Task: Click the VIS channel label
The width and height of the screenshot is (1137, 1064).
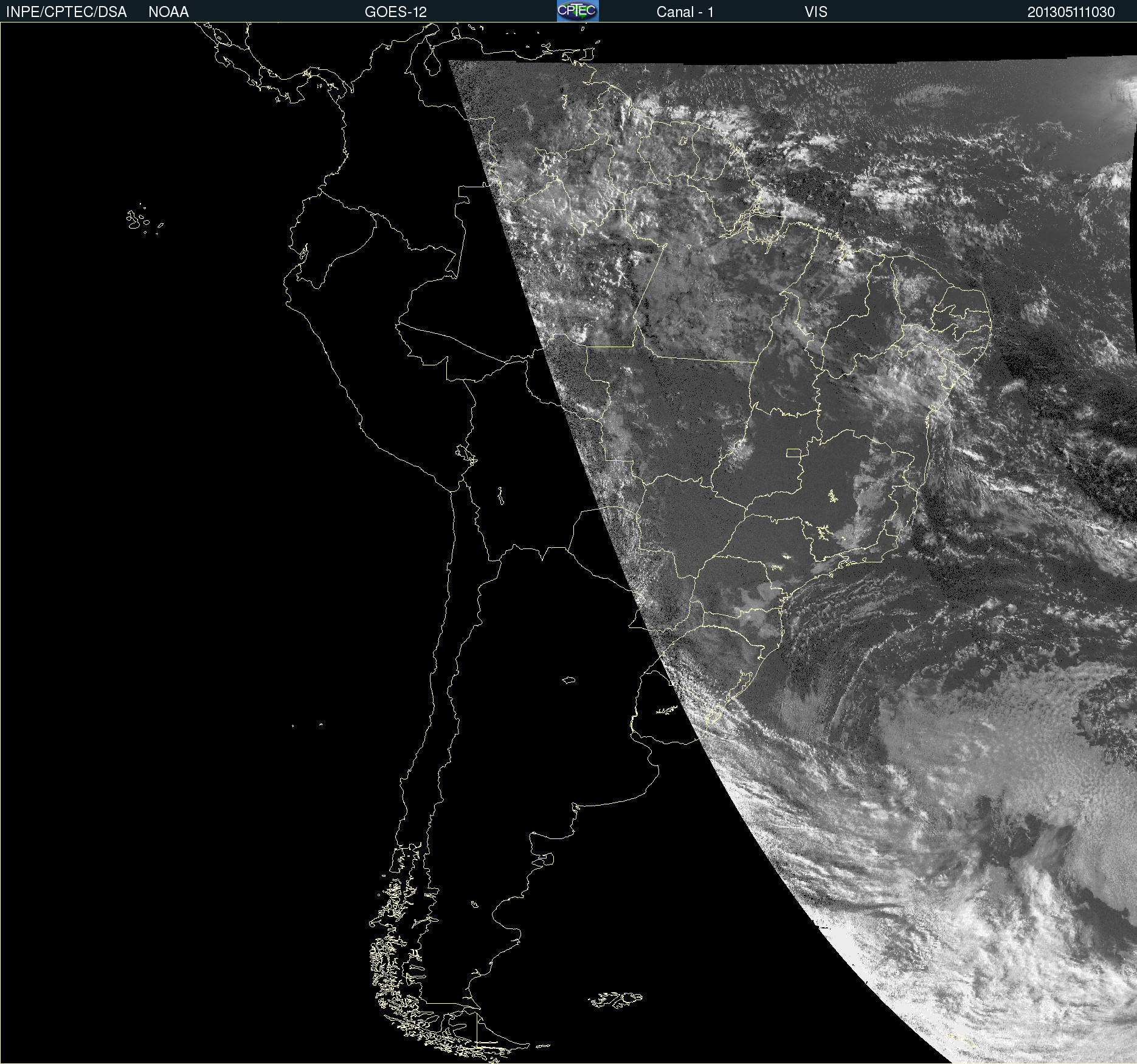Action: (816, 12)
